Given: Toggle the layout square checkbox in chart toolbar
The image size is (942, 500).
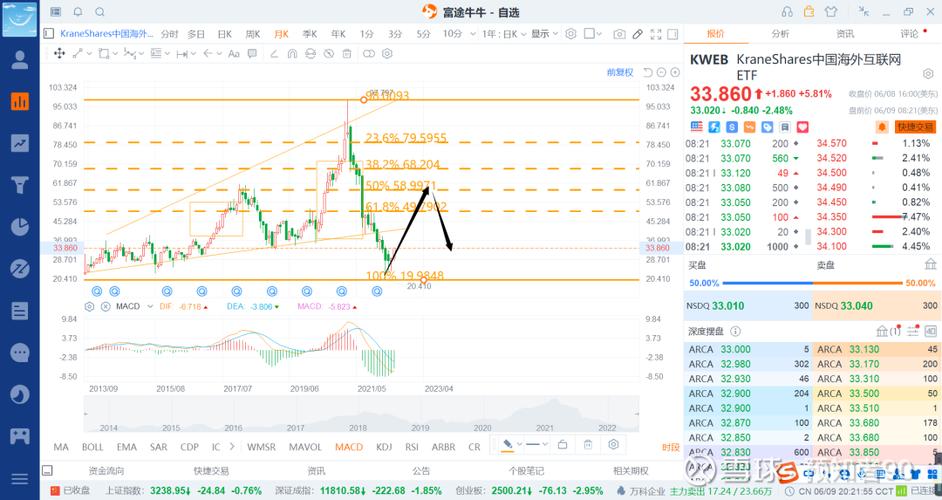Looking at the screenshot, I should pos(592,34).
